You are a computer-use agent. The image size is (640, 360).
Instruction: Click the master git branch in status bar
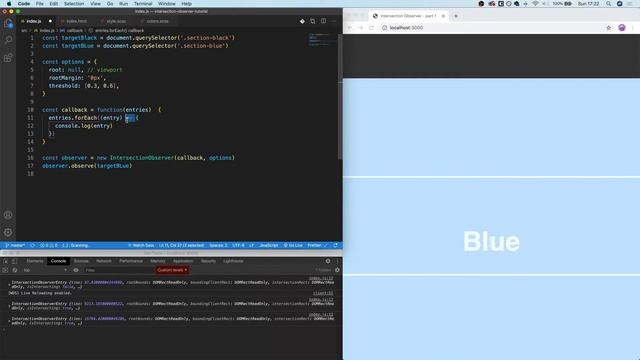15,245
